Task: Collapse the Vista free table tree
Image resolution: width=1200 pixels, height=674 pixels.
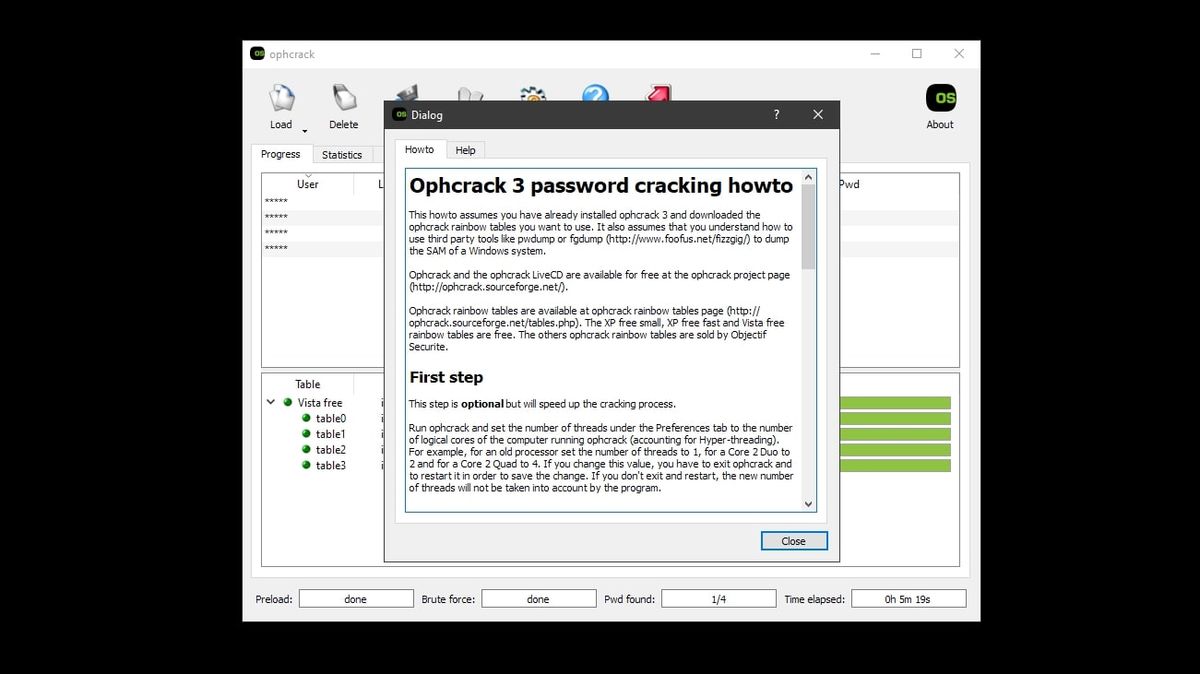Action: [270, 402]
